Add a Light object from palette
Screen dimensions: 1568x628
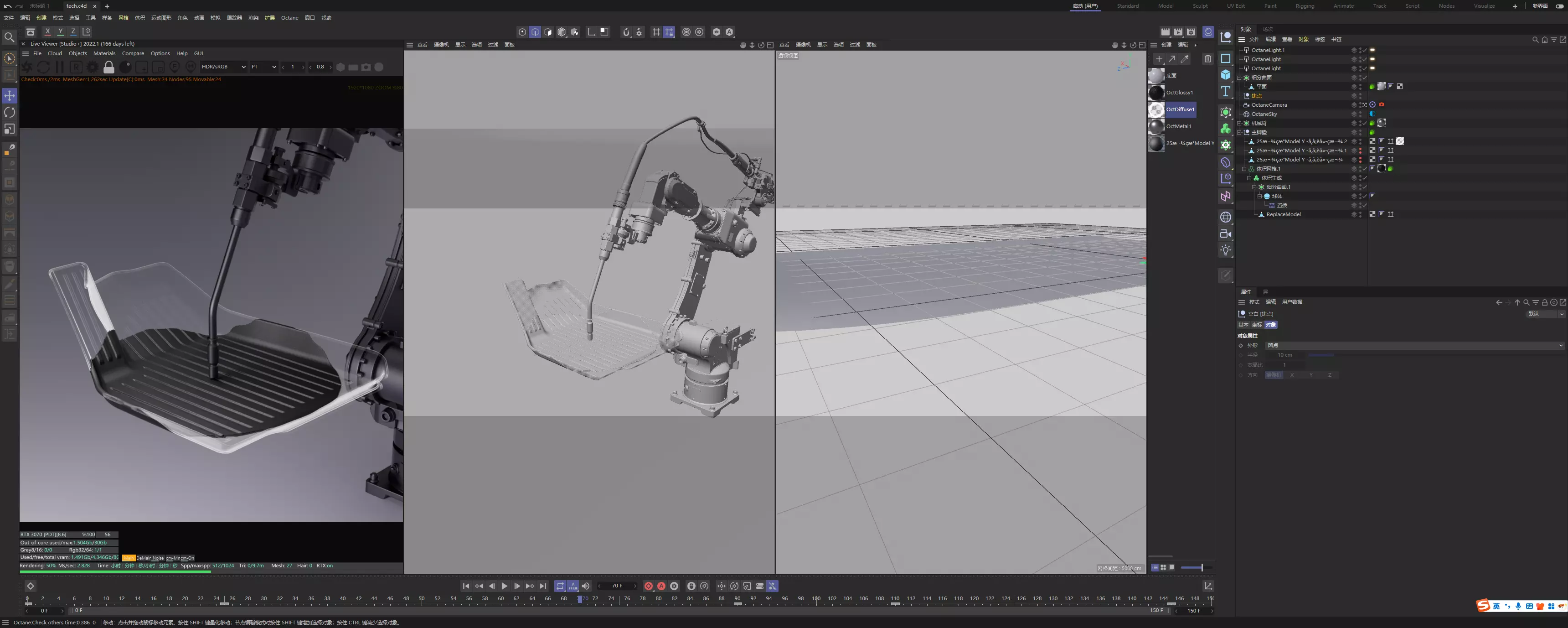pos(1225,250)
